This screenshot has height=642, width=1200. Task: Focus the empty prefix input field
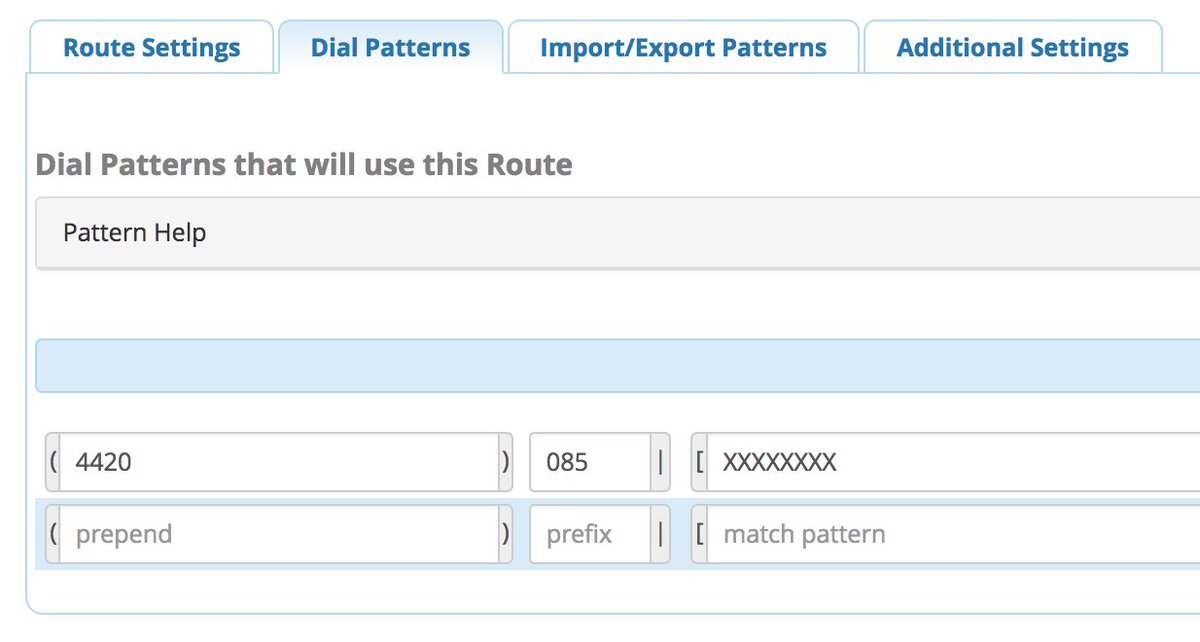click(589, 534)
